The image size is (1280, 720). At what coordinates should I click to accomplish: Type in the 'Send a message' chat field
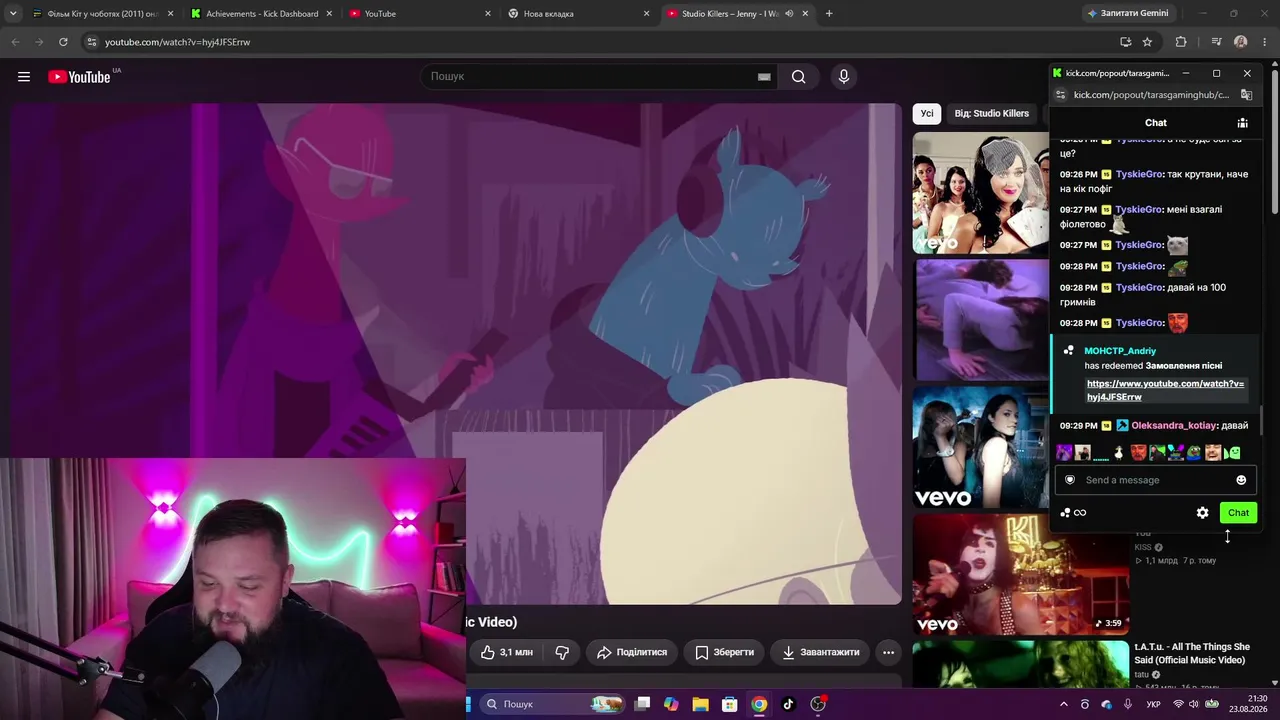pyautogui.click(x=1155, y=480)
